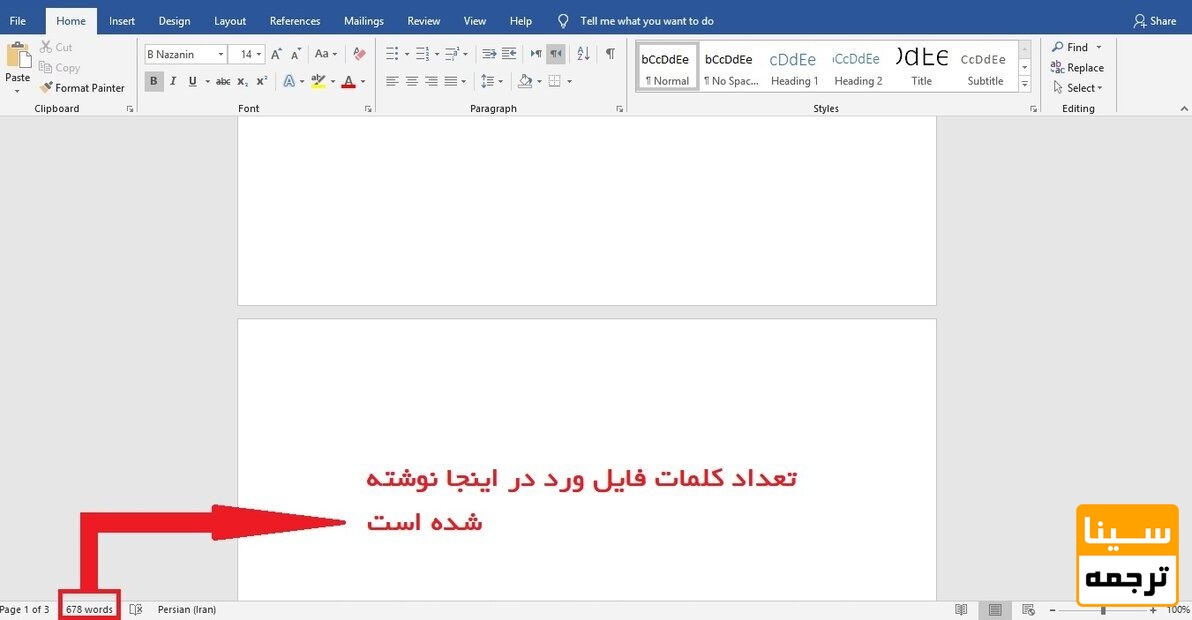Click the proofing errors status icon
The height and width of the screenshot is (620, 1192).
[136, 609]
